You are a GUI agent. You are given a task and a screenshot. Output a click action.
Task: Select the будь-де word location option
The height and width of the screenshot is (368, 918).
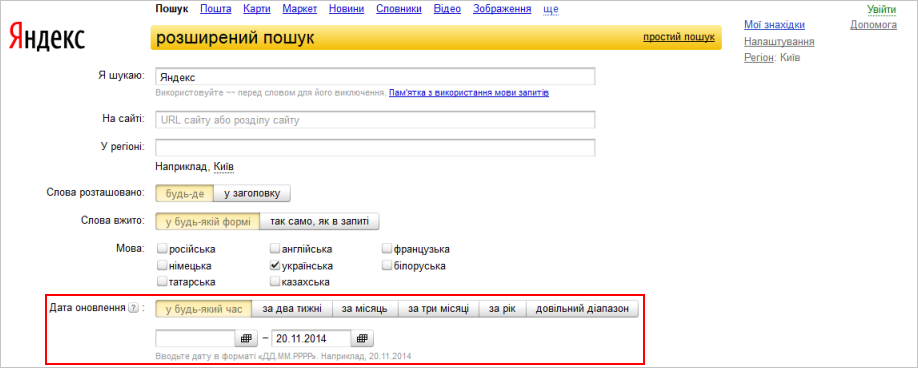(185, 194)
